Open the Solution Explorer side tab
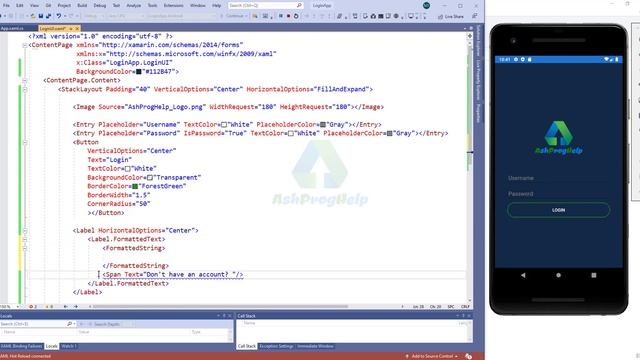The width and height of the screenshot is (640, 360). coord(479,41)
